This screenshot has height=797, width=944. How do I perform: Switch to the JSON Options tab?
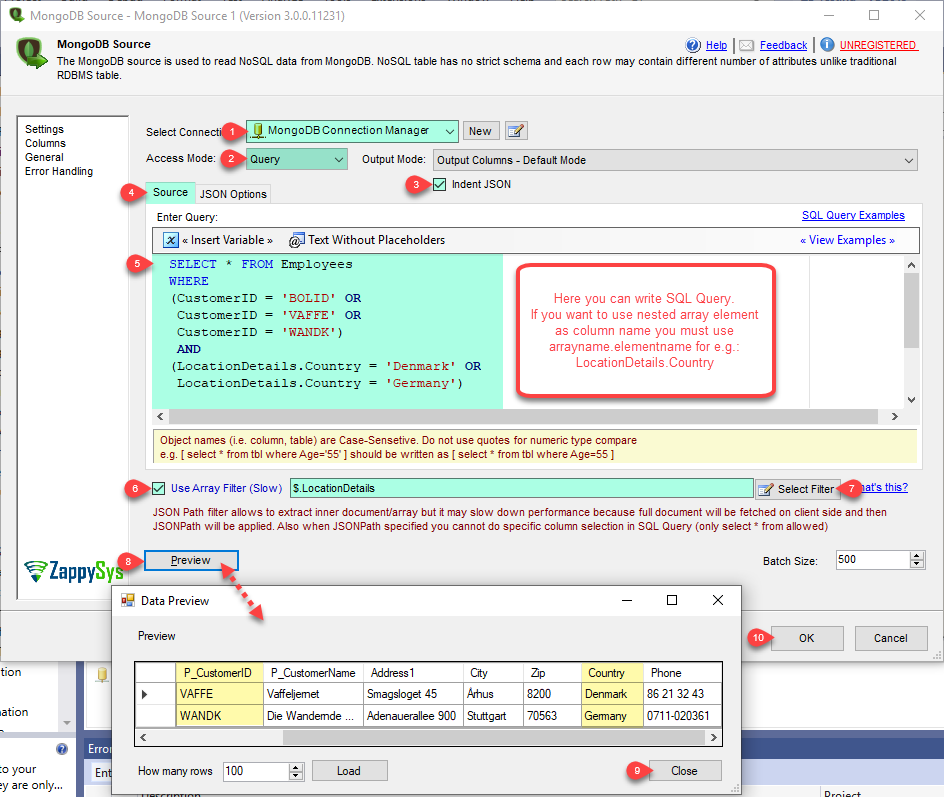[x=233, y=194]
